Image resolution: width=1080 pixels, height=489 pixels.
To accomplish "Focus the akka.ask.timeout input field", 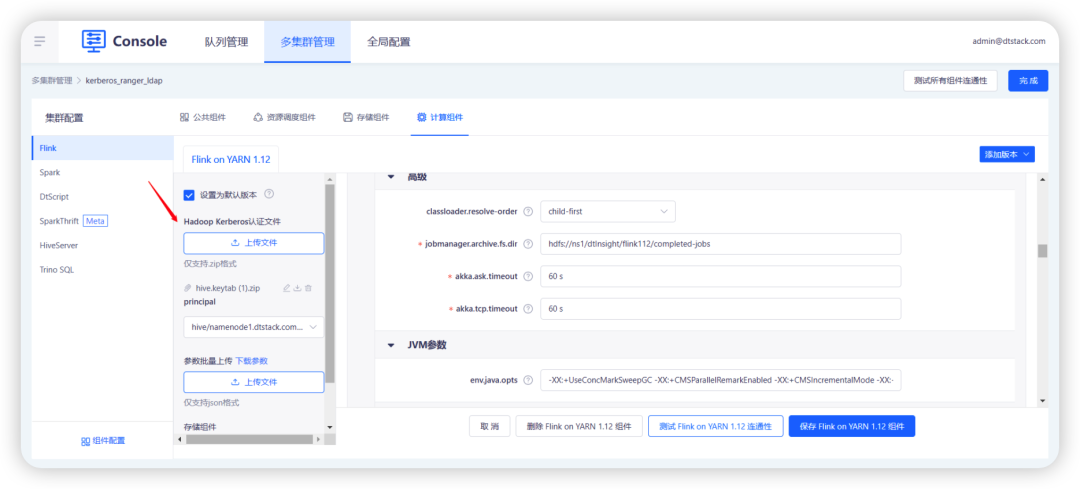I will click(720, 276).
